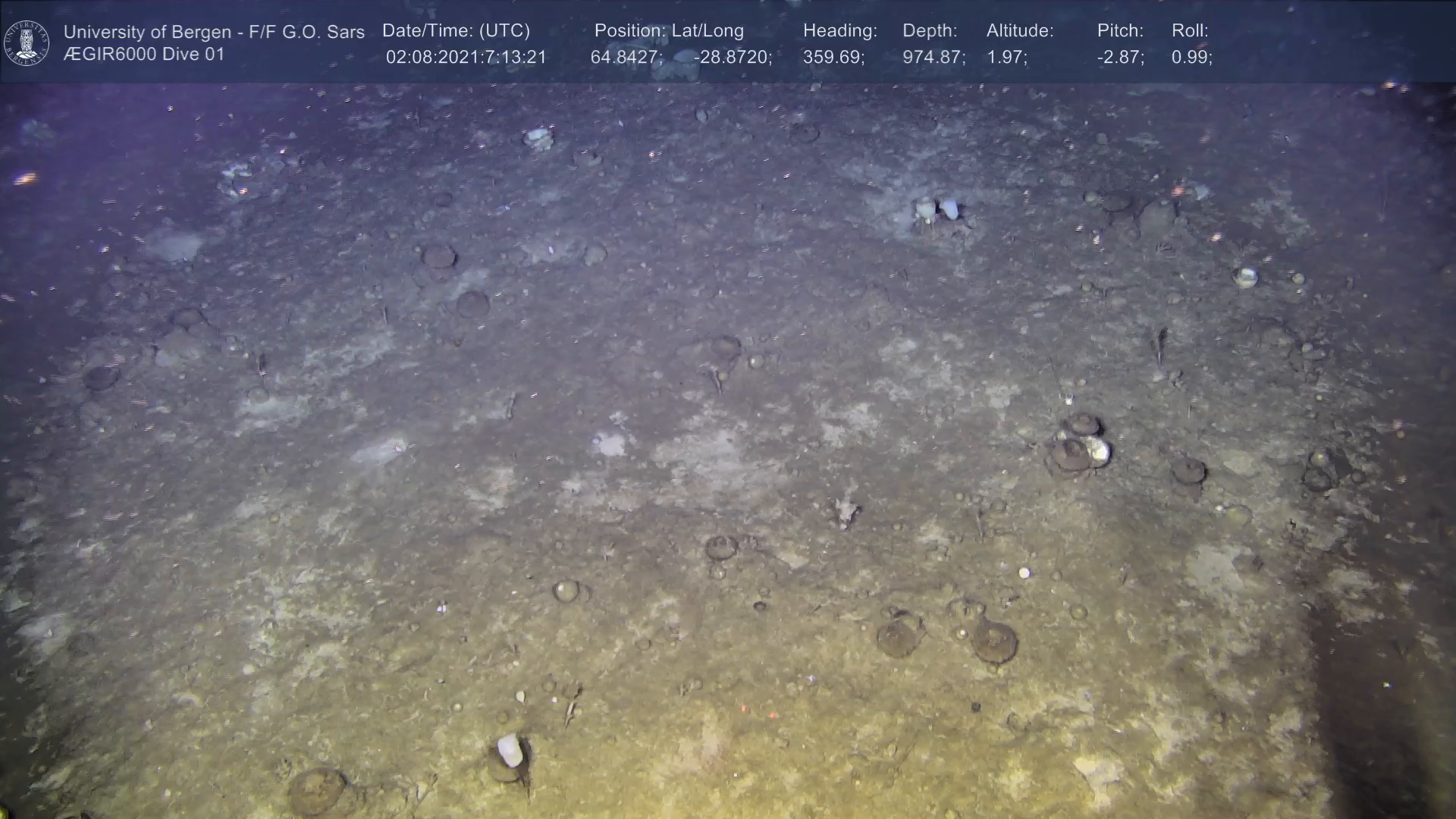Screen dimensions: 1456x819
Task: Select the pitch value -2.87
Action: (x=1120, y=58)
